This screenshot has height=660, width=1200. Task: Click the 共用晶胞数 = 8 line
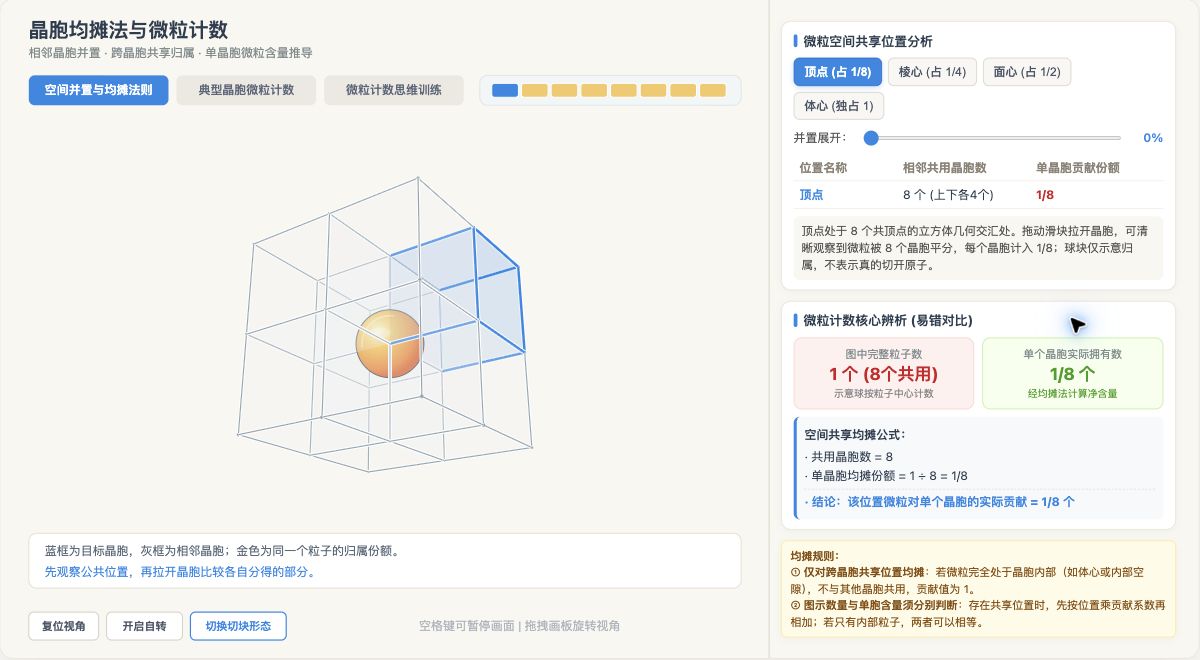(x=848, y=456)
